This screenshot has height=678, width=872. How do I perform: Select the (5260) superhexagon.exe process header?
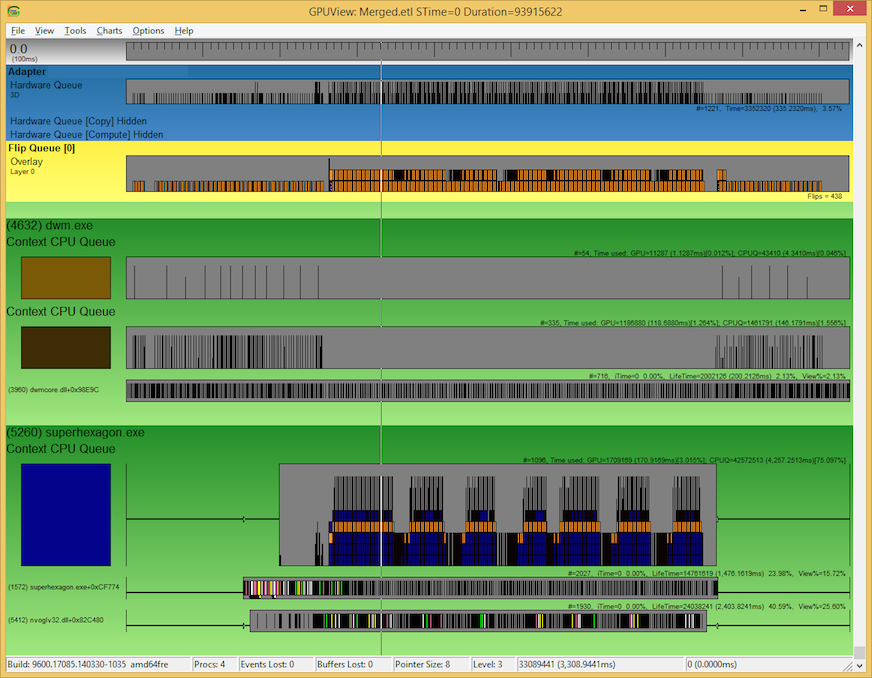tap(76, 432)
